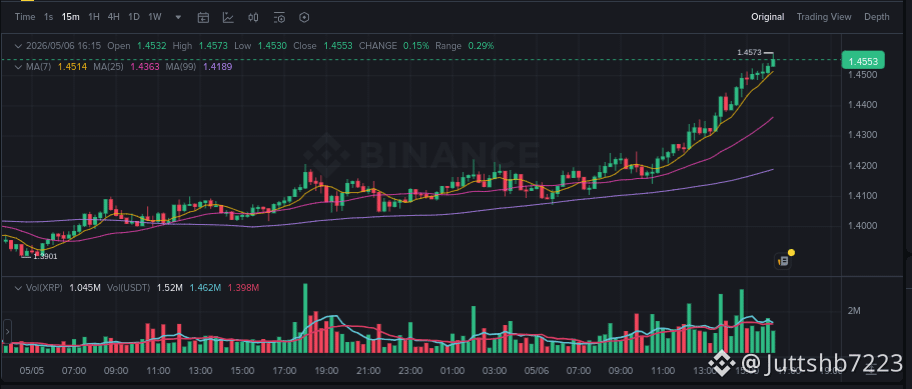Click the Open value 1.4532
Screen dimensions: 912x389
152,45
